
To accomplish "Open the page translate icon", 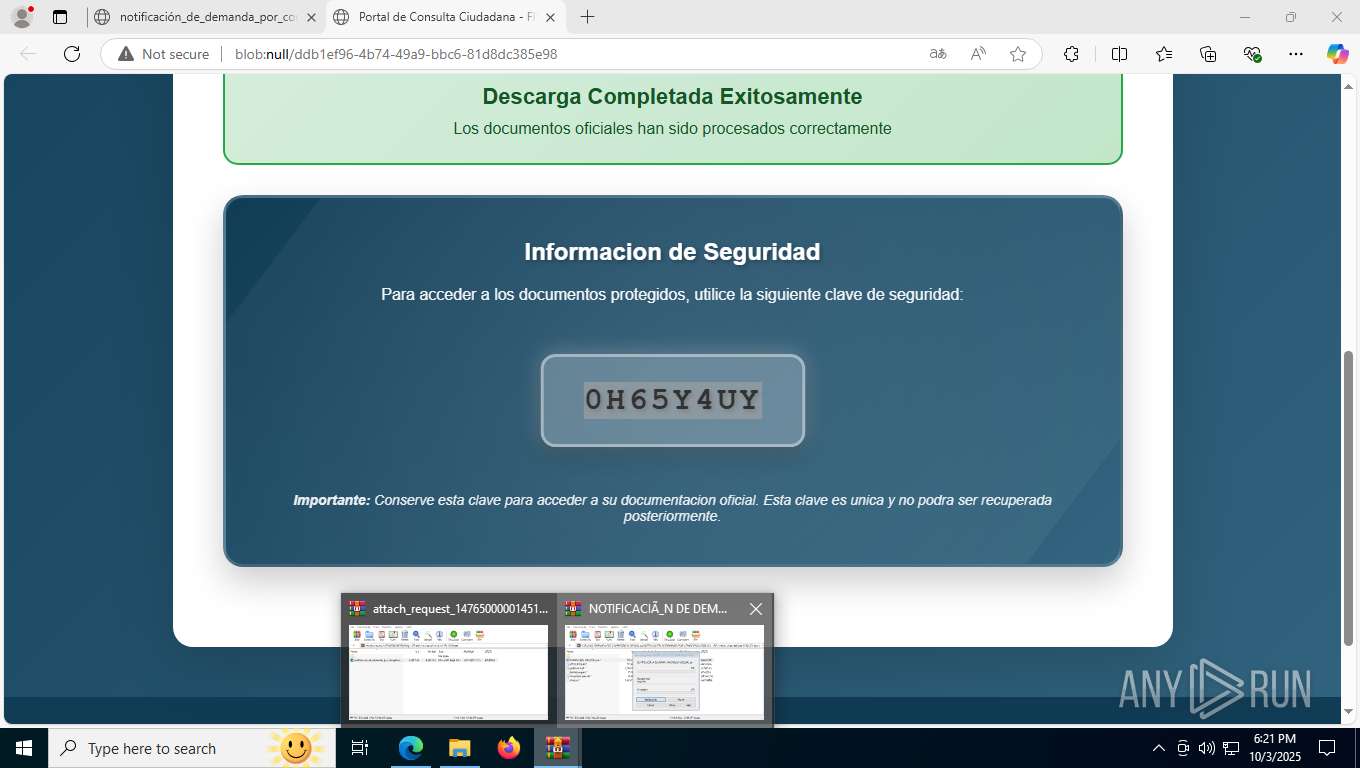I will 938,54.
